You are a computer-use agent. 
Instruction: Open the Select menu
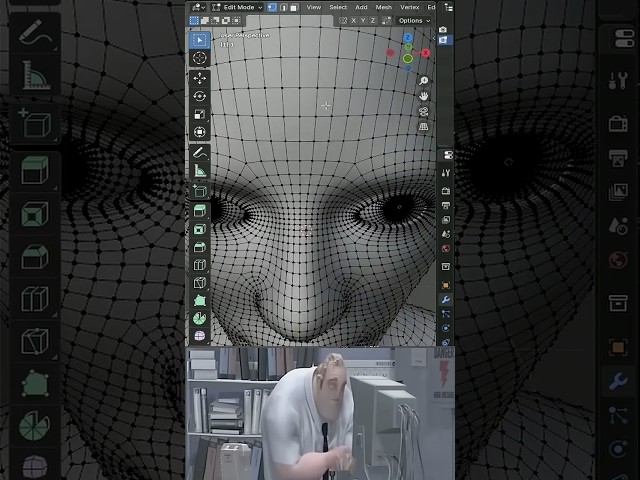pyautogui.click(x=338, y=7)
